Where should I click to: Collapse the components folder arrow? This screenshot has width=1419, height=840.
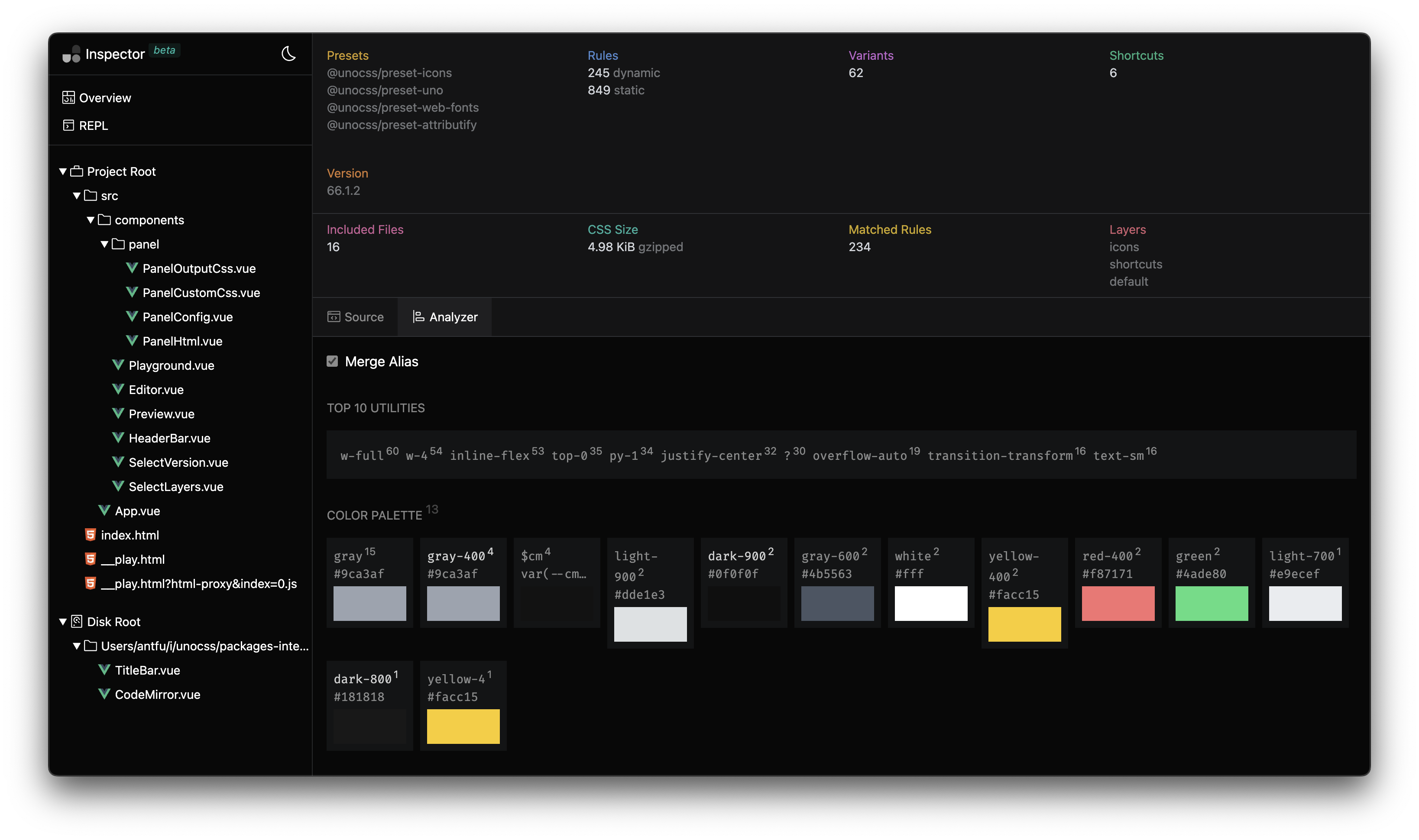[x=91, y=220]
